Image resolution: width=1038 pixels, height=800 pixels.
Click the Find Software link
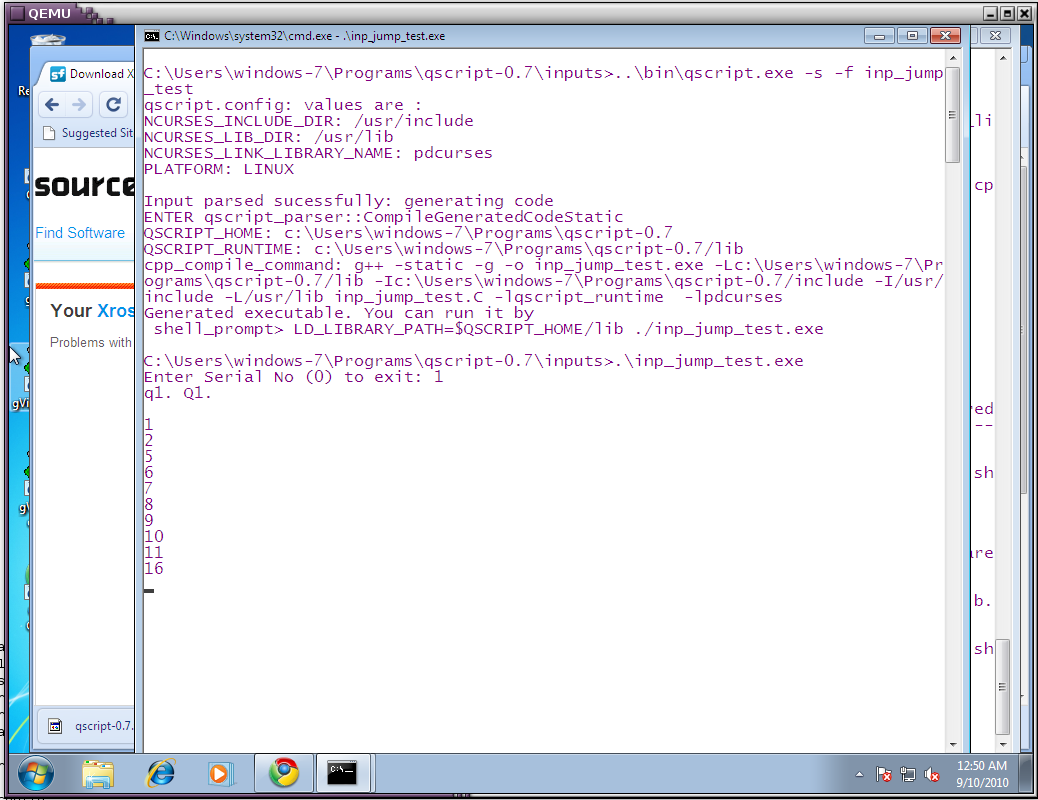[80, 233]
